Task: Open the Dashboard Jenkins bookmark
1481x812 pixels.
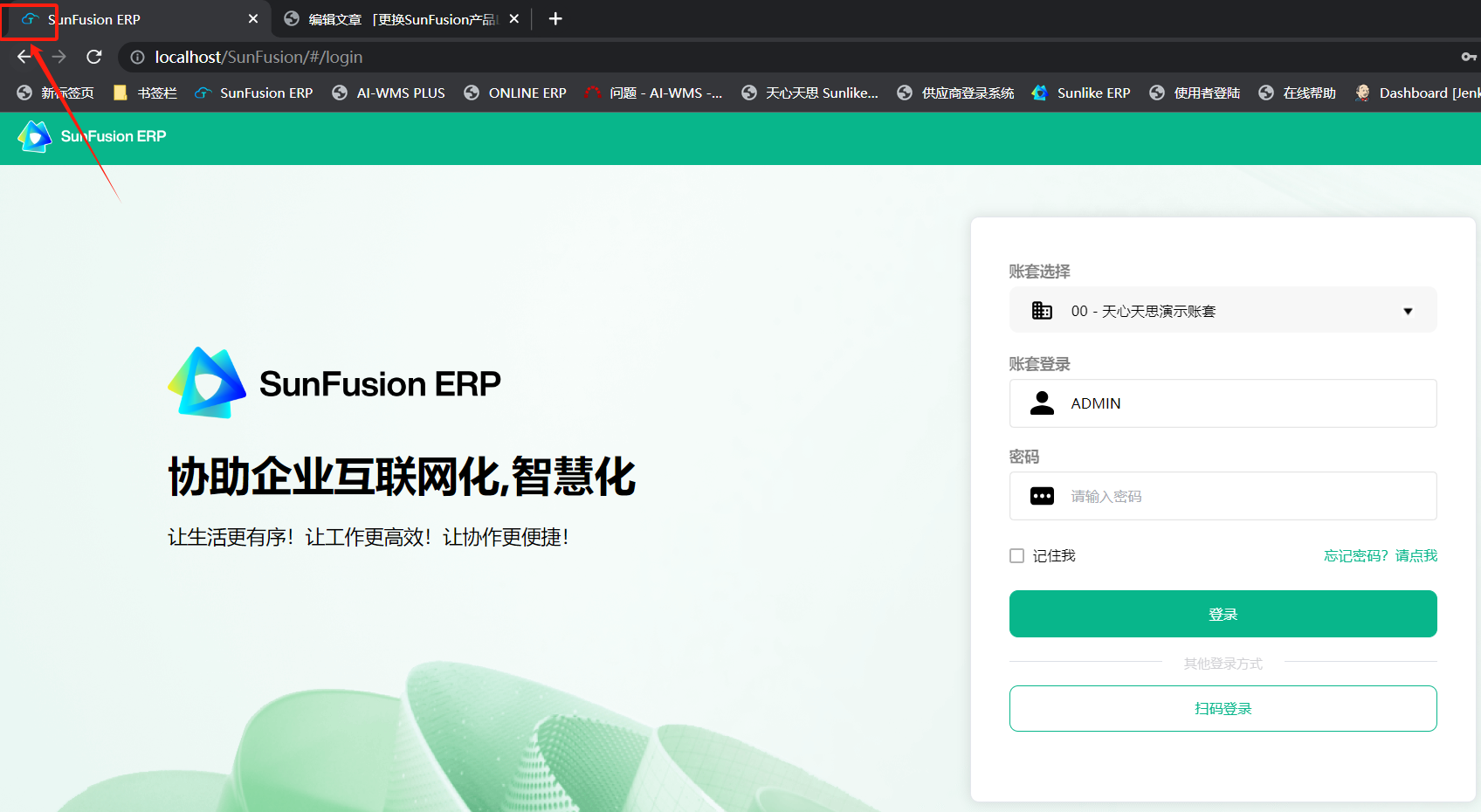Action: coord(1417,93)
